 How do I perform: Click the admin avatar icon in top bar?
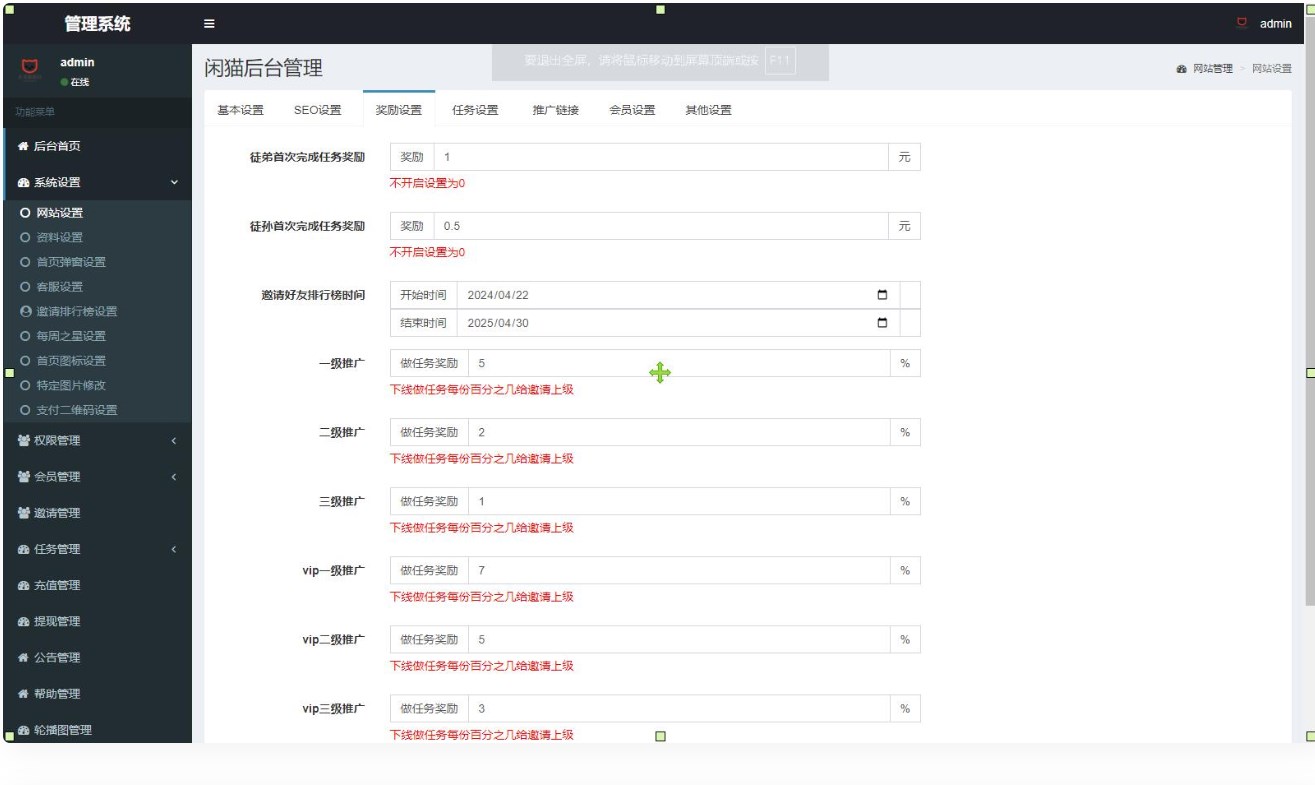(x=1242, y=22)
